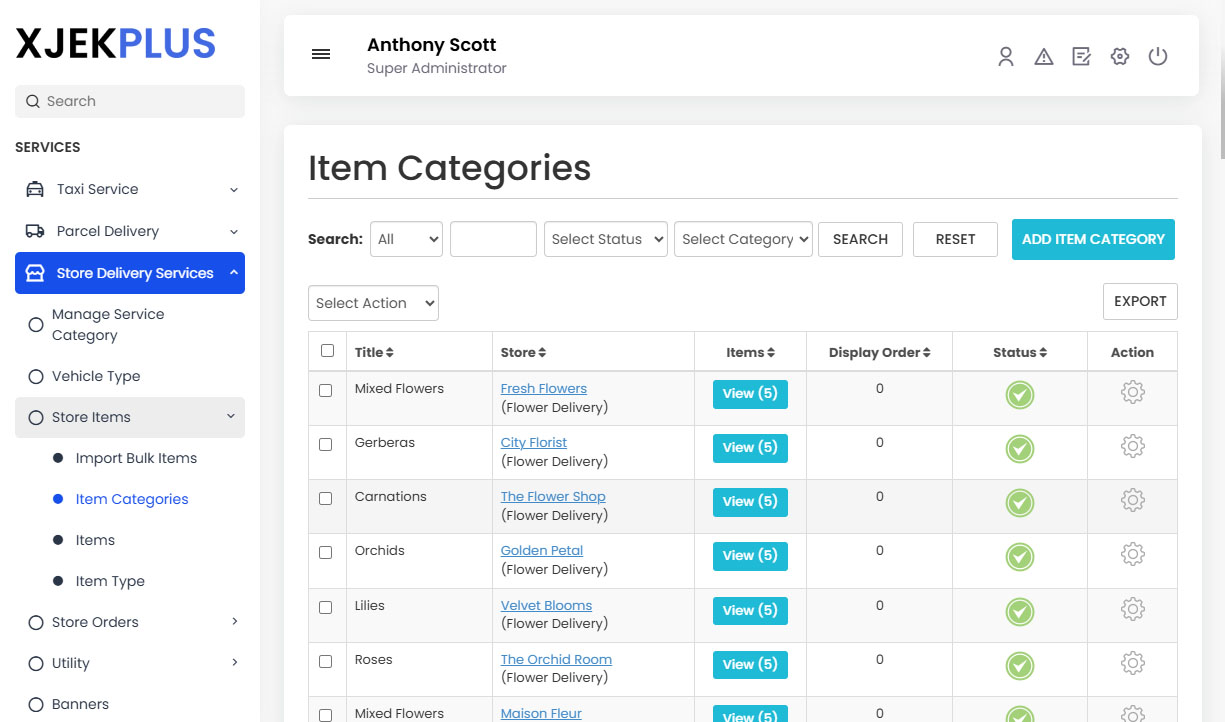This screenshot has width=1225, height=722.
Task: Click the search magnifier in sidebar
Action: click(31, 101)
